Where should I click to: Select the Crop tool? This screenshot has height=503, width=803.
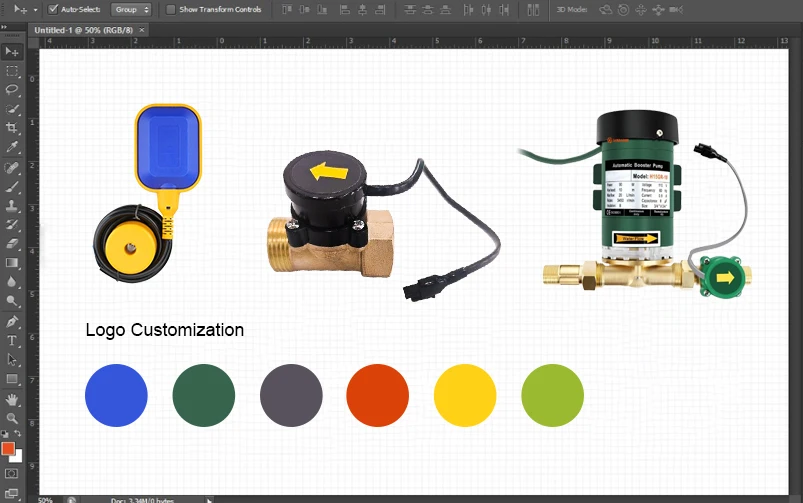[12, 128]
